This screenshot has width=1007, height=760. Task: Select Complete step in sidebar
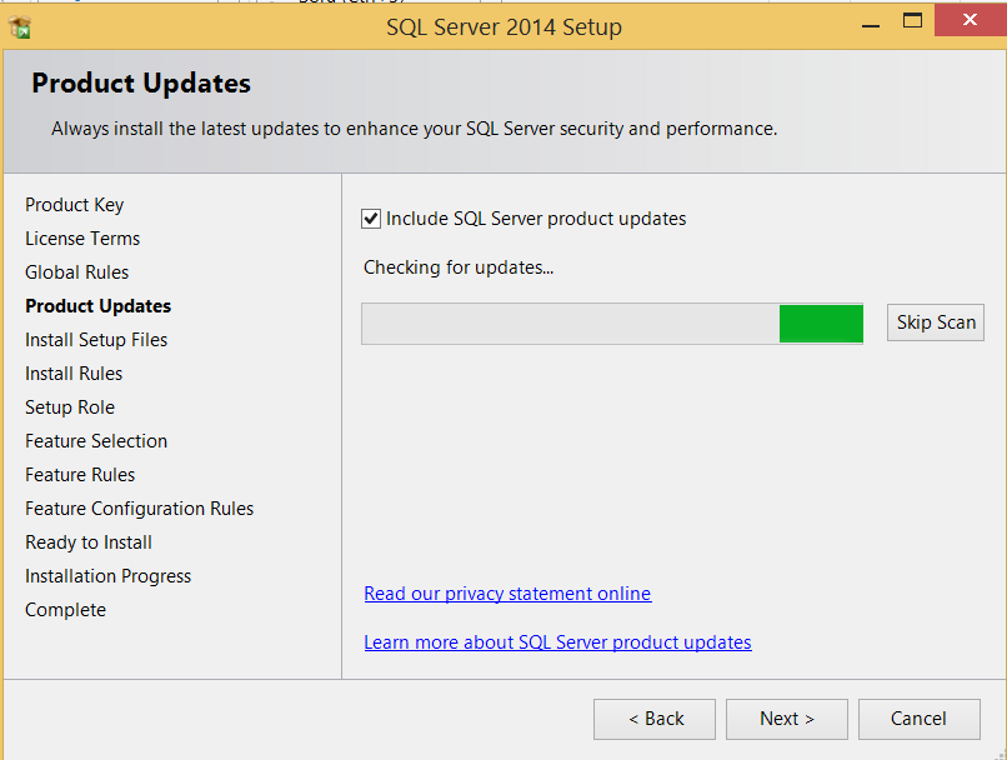point(66,610)
